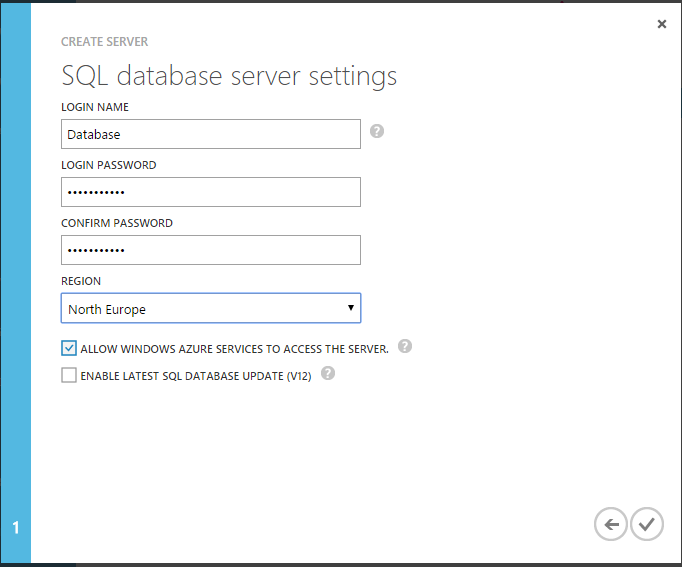Click the SQL database server settings heading

coord(229,76)
